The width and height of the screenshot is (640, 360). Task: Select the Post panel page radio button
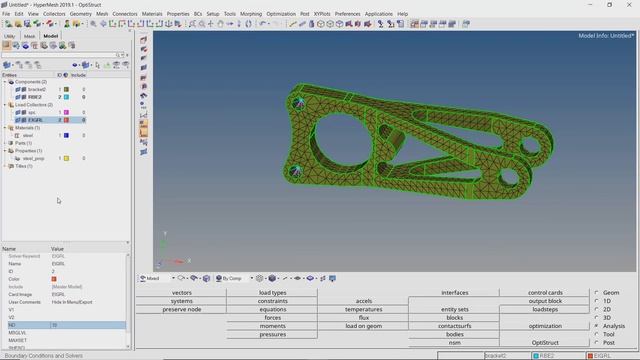pos(597,343)
